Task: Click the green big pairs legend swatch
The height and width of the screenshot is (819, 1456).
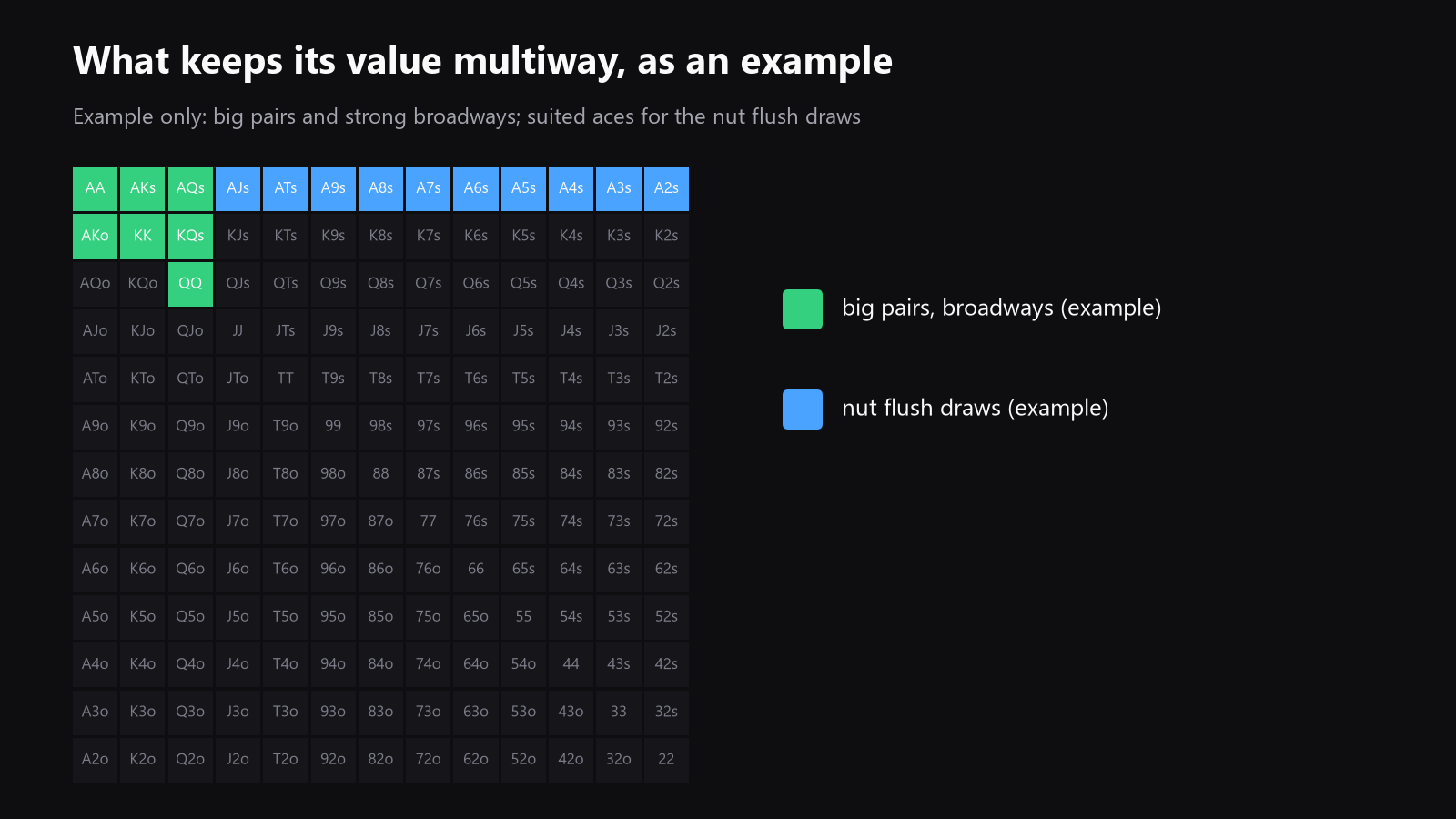Action: click(x=803, y=309)
